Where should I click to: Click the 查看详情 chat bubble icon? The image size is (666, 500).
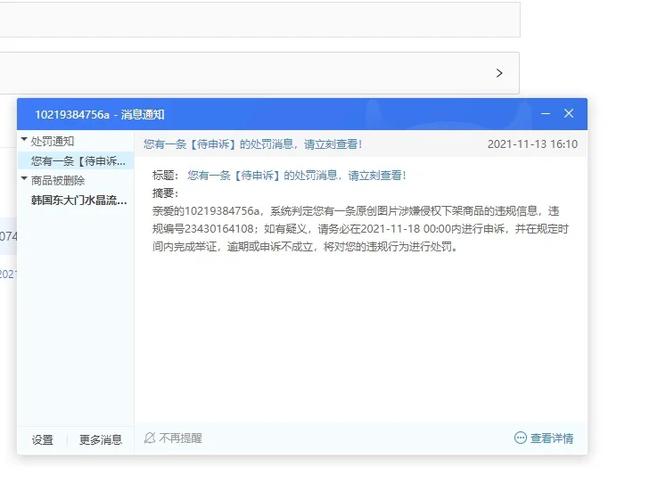click(520, 438)
